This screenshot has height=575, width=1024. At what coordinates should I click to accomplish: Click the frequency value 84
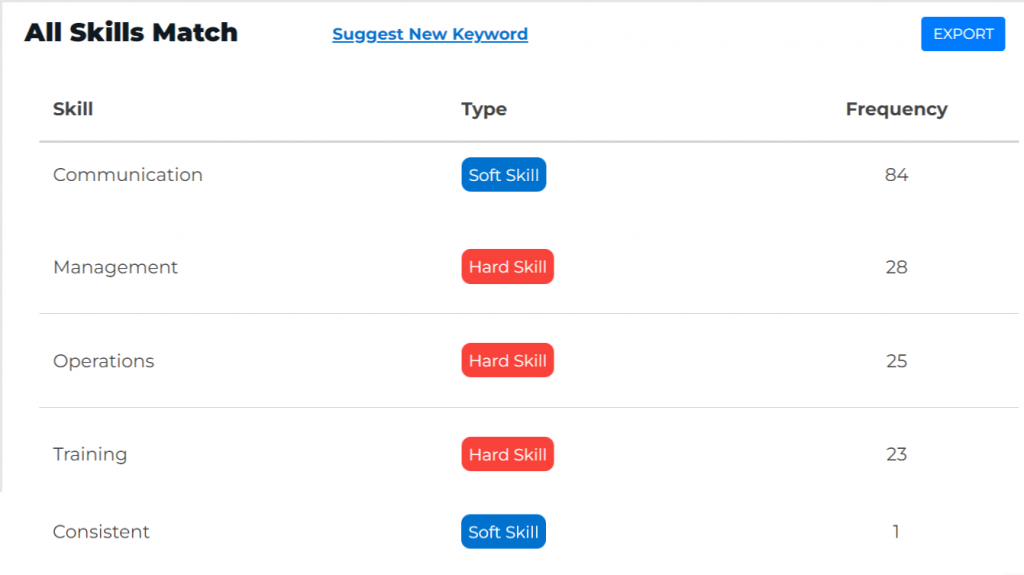(896, 175)
